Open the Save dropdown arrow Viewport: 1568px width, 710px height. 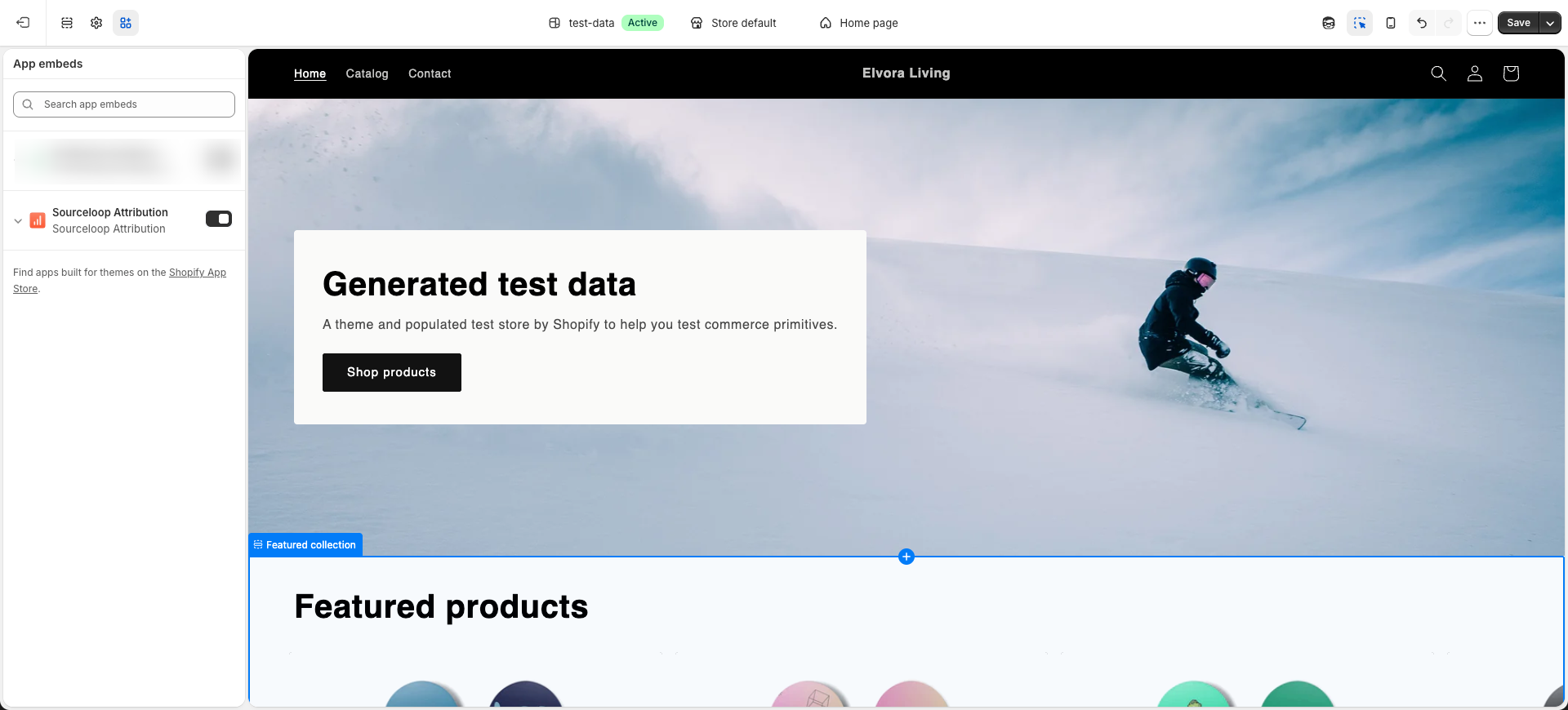click(1550, 23)
